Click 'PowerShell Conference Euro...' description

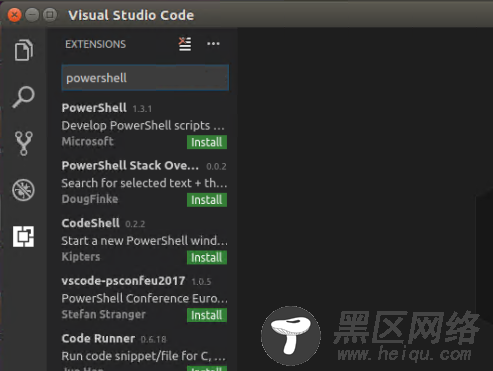point(145,298)
